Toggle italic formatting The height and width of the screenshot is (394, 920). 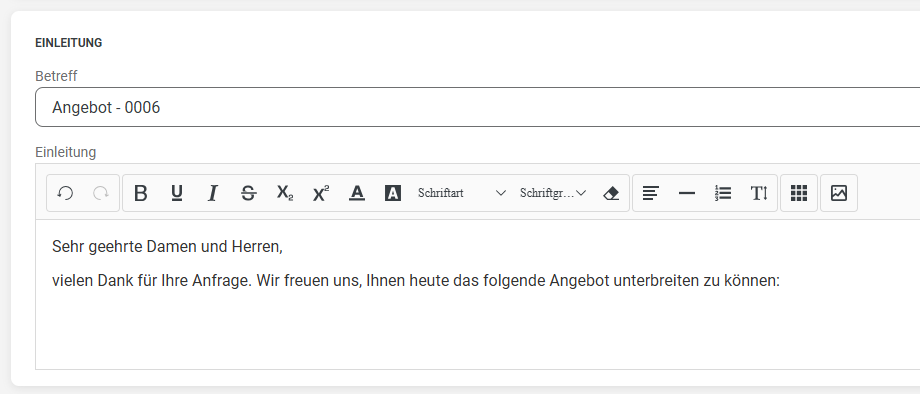pos(212,193)
